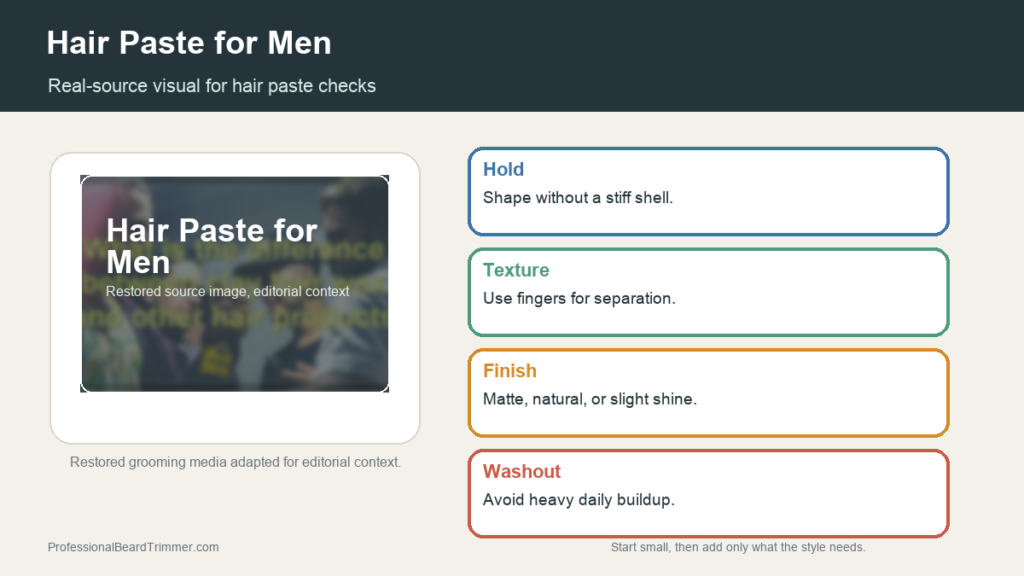Viewport: 1024px width, 576px height.
Task: Select the green-bordered Texture card
Action: coord(709,292)
